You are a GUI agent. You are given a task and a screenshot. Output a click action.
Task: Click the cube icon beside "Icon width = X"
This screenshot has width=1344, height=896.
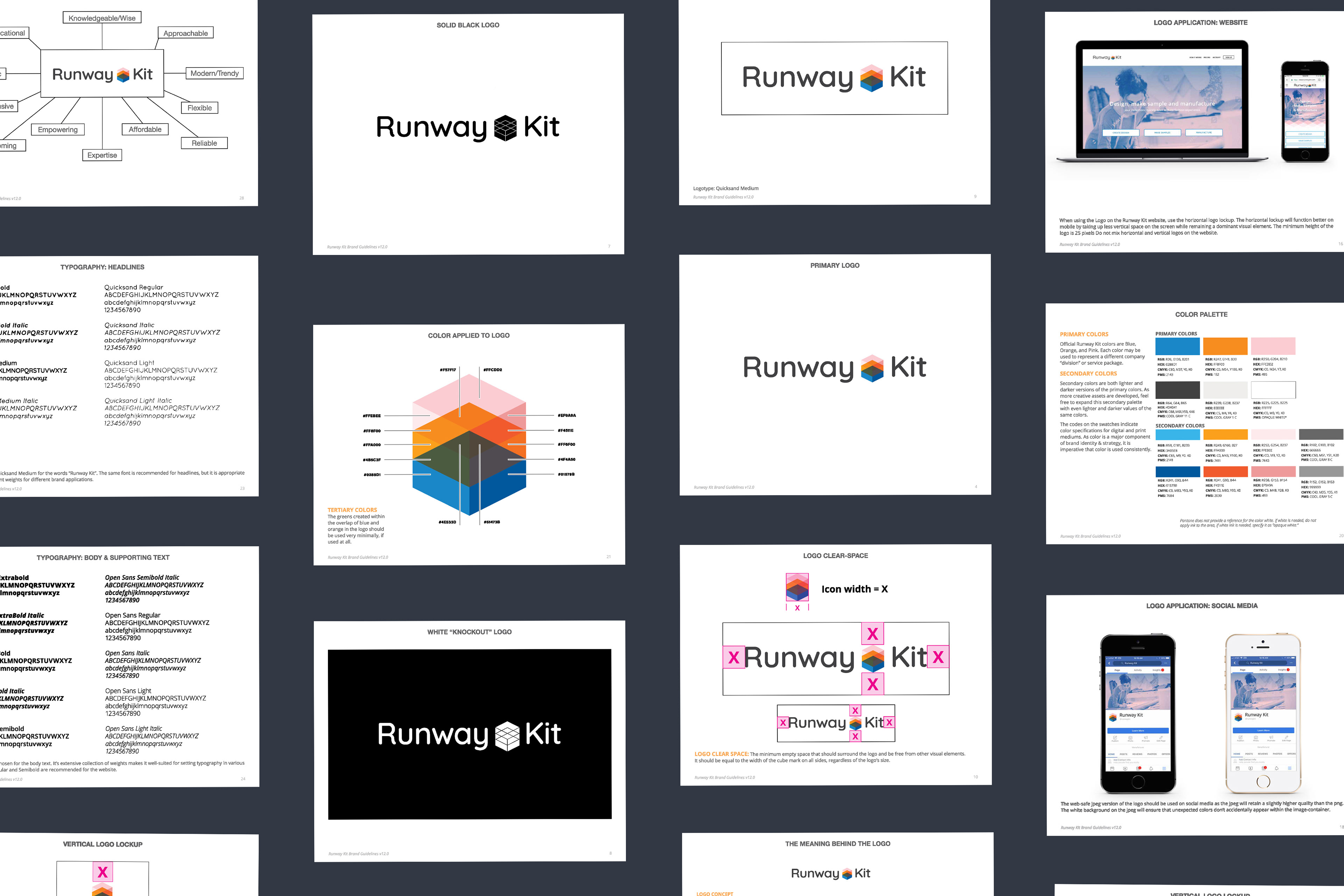(x=797, y=587)
